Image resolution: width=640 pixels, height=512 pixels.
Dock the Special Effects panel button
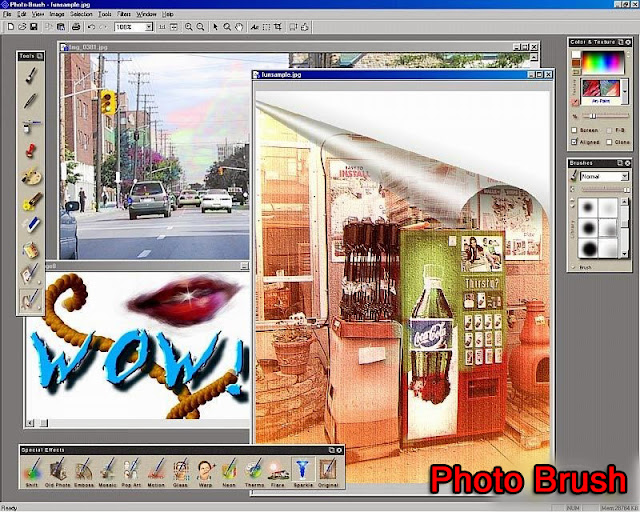click(x=332, y=450)
